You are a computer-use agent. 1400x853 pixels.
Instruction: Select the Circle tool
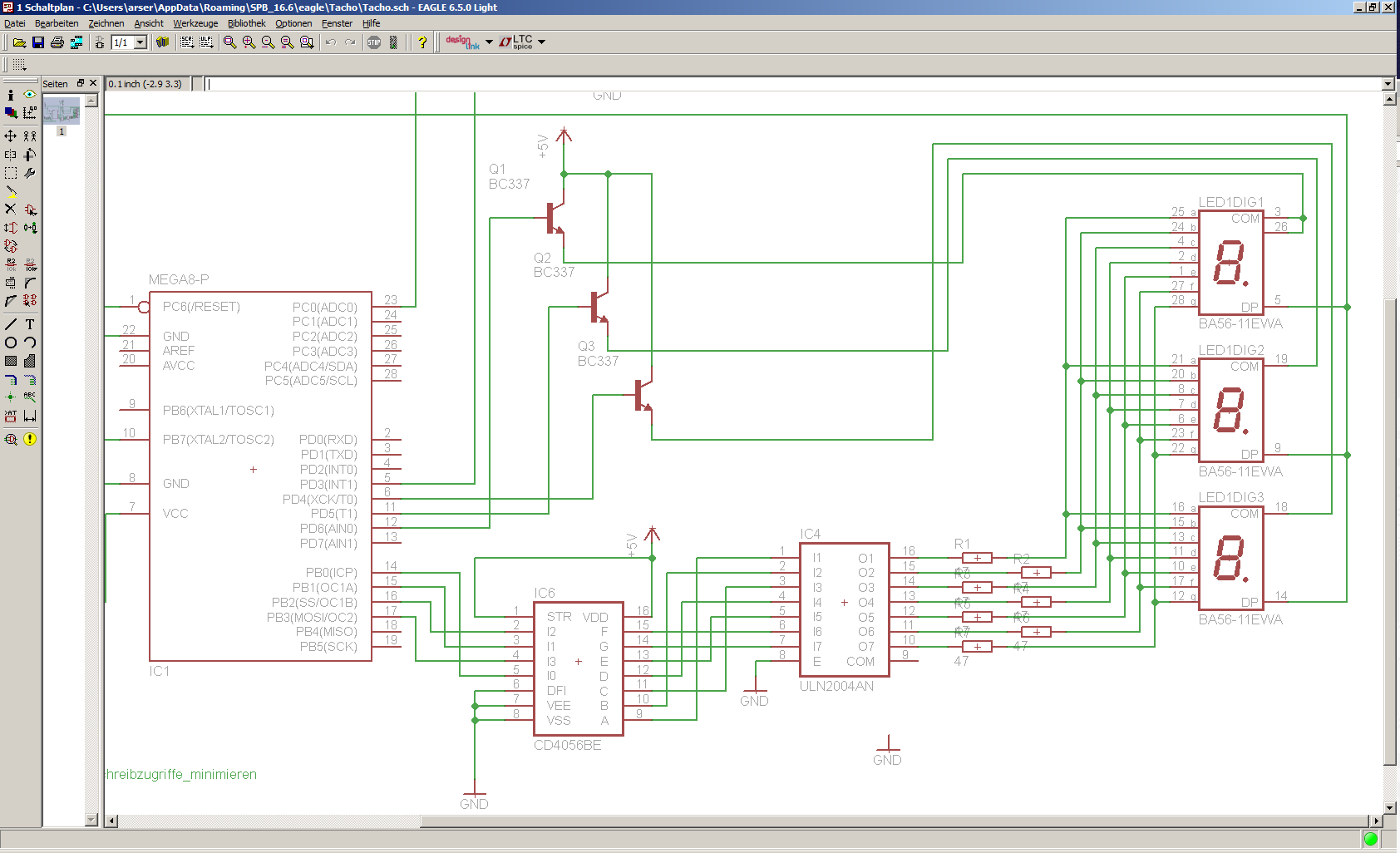pos(11,343)
